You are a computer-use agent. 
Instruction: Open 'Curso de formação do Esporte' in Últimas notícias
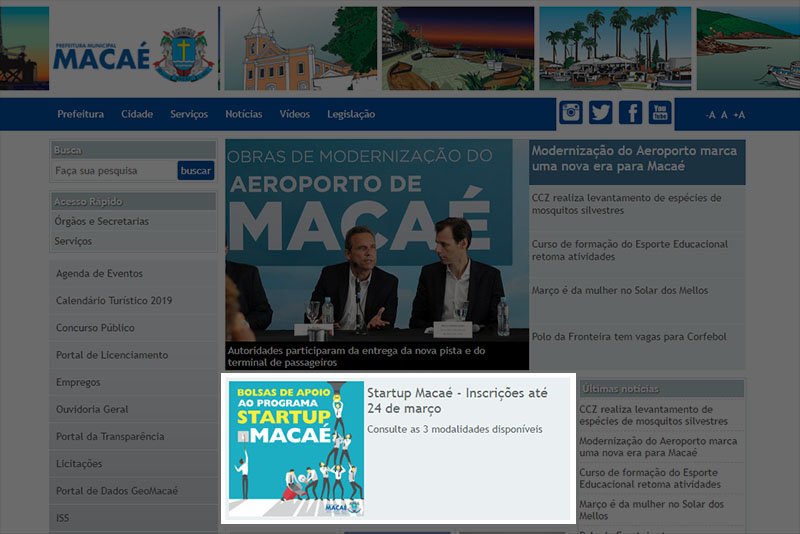click(x=650, y=478)
